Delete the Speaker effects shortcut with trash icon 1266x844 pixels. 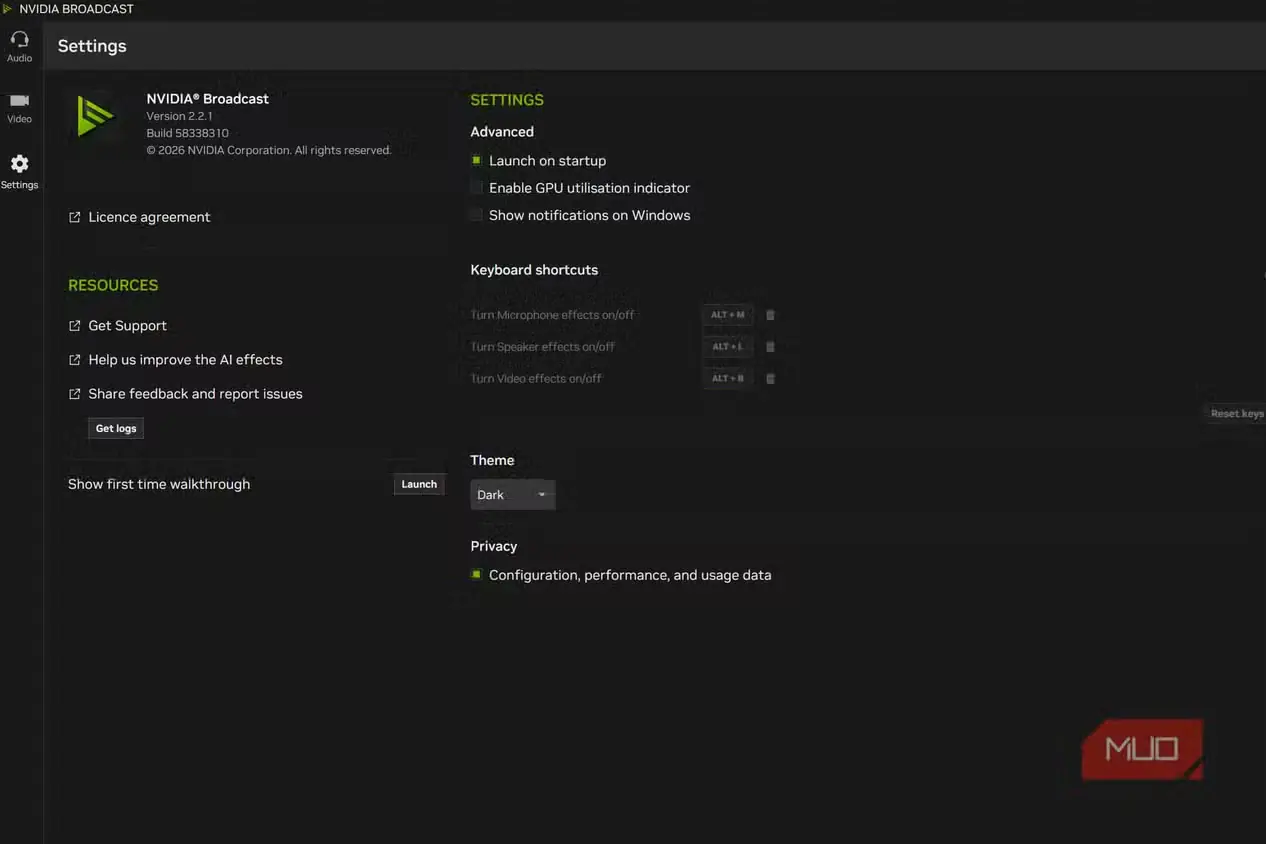click(770, 347)
